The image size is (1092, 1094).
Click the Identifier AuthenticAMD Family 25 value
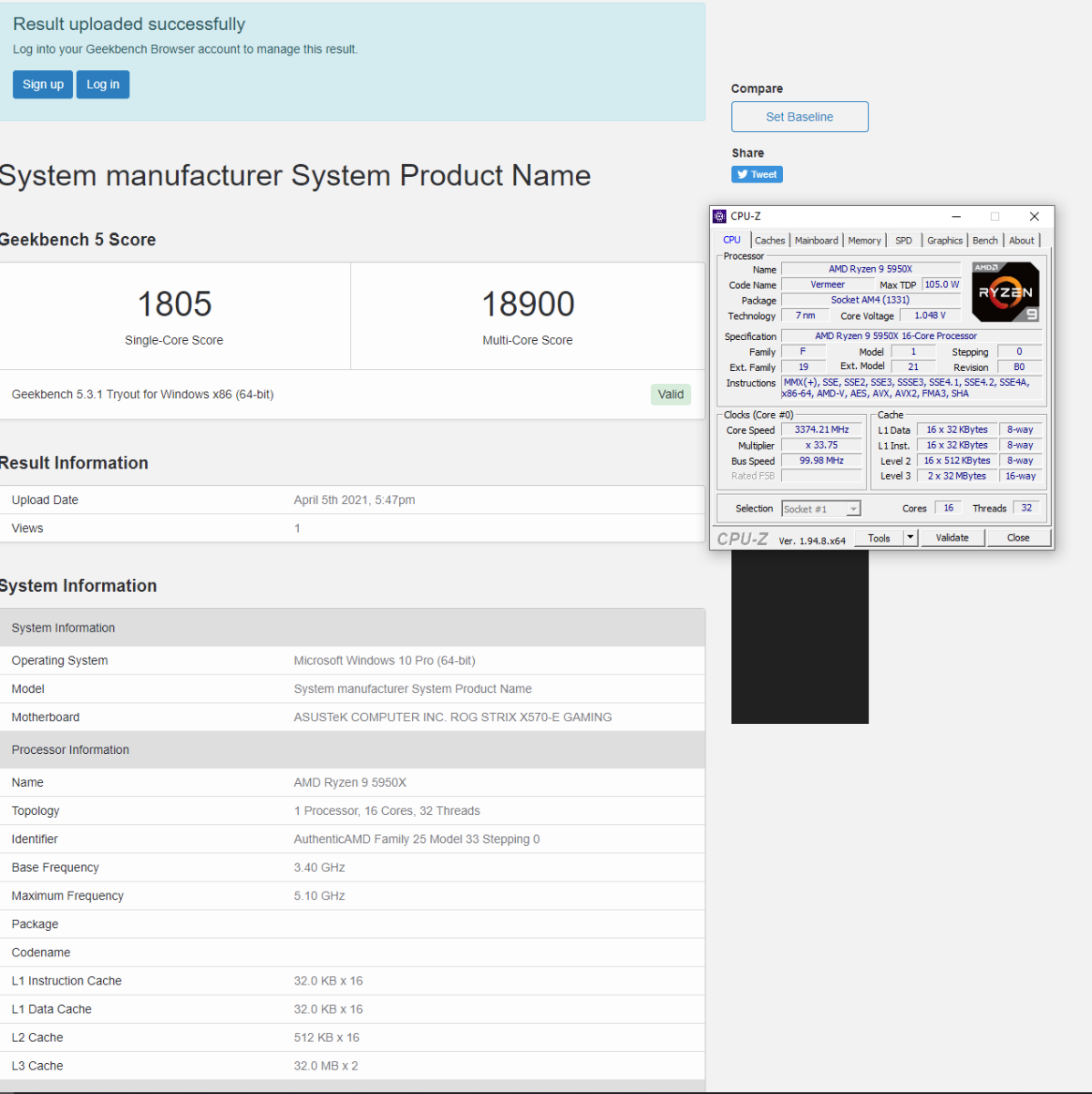point(417,840)
